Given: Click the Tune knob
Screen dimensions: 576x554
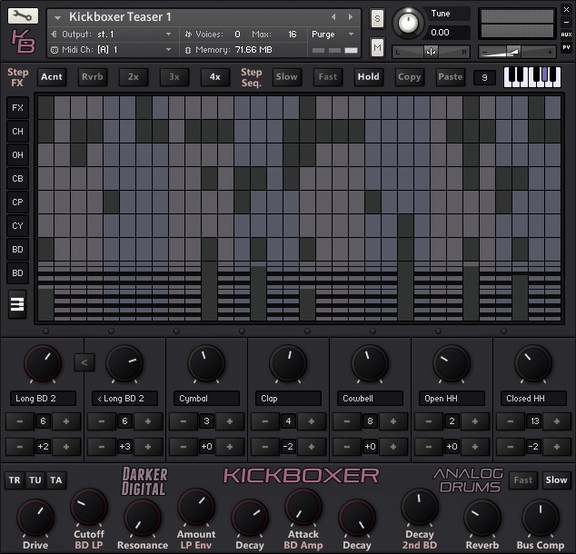Looking at the screenshot, I should [x=408, y=23].
